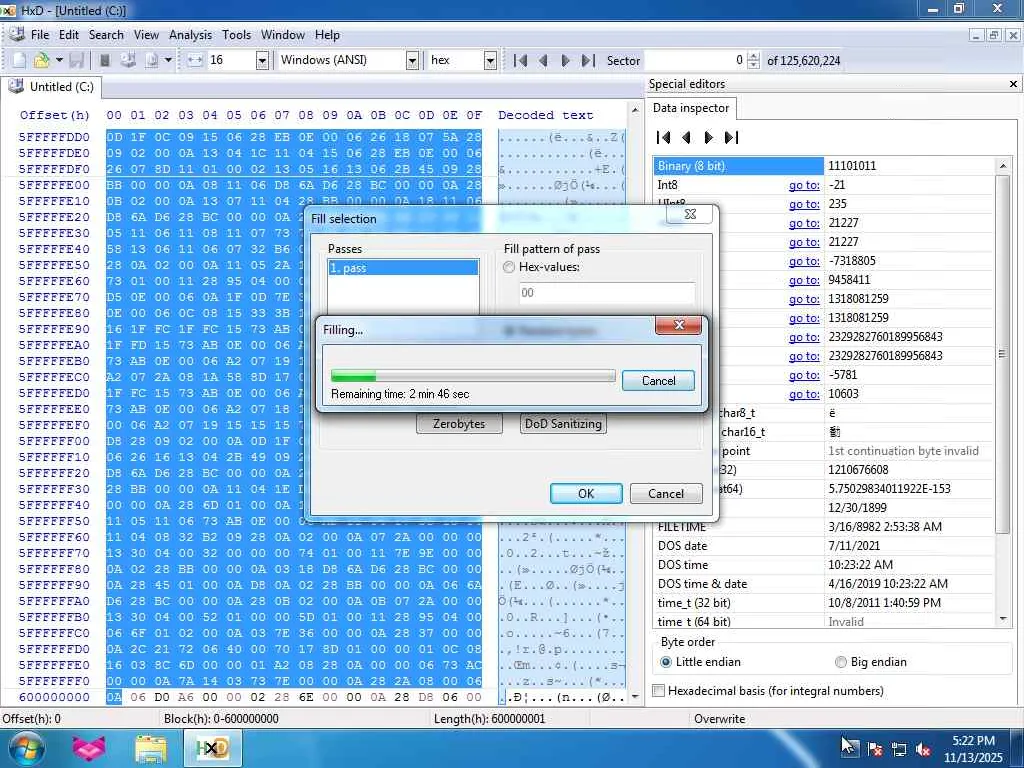The image size is (1024, 768).
Task: Click the DoD Sanitizing button
Action: tap(563, 424)
